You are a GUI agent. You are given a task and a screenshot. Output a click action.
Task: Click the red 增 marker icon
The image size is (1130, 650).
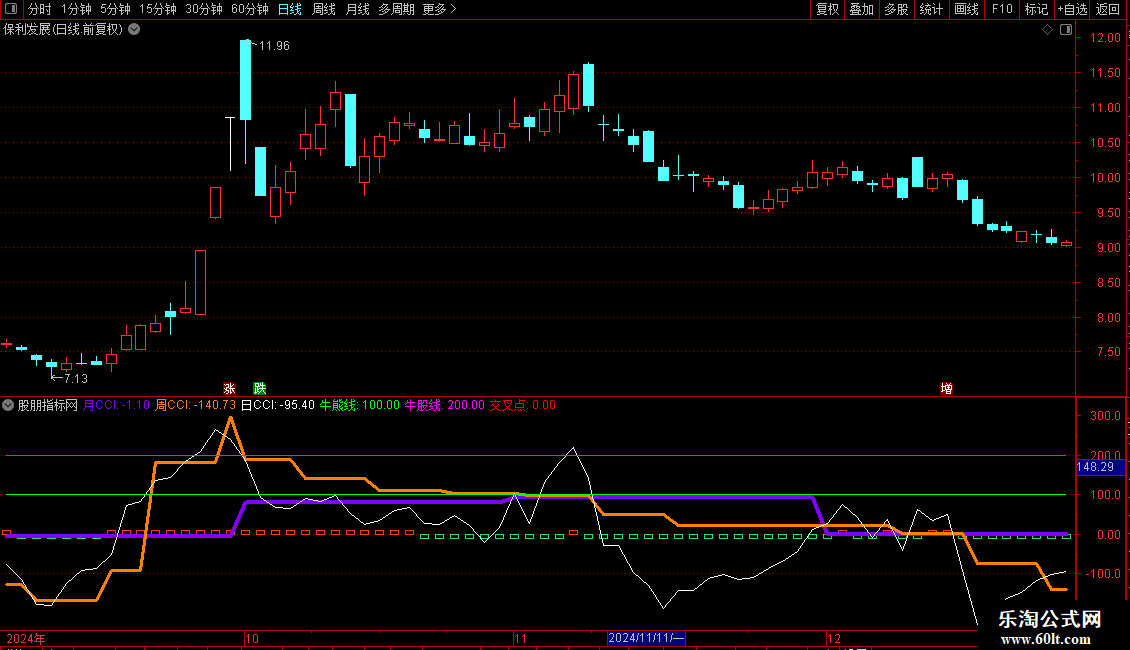coord(946,388)
